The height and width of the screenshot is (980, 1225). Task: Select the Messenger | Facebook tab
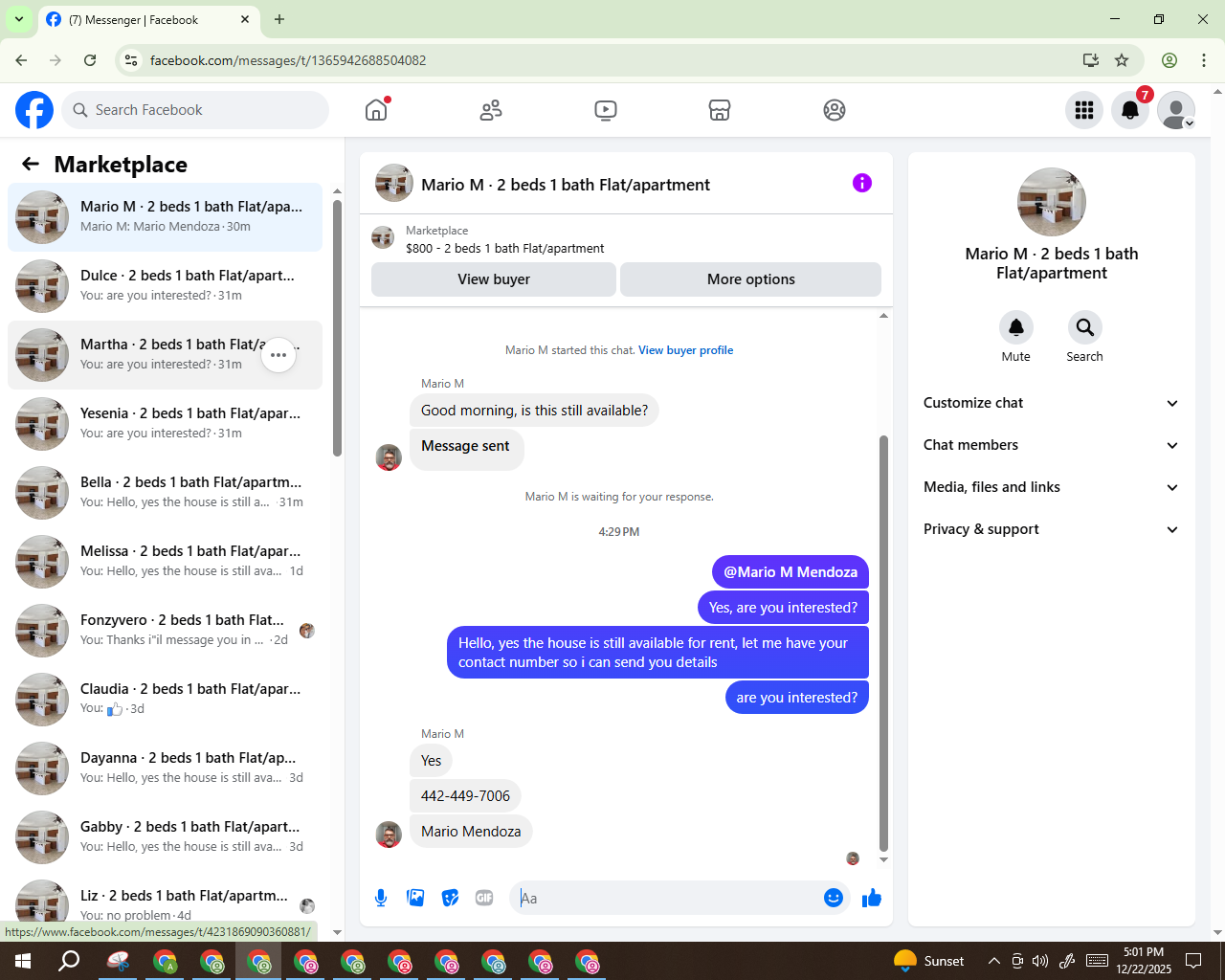(x=148, y=19)
